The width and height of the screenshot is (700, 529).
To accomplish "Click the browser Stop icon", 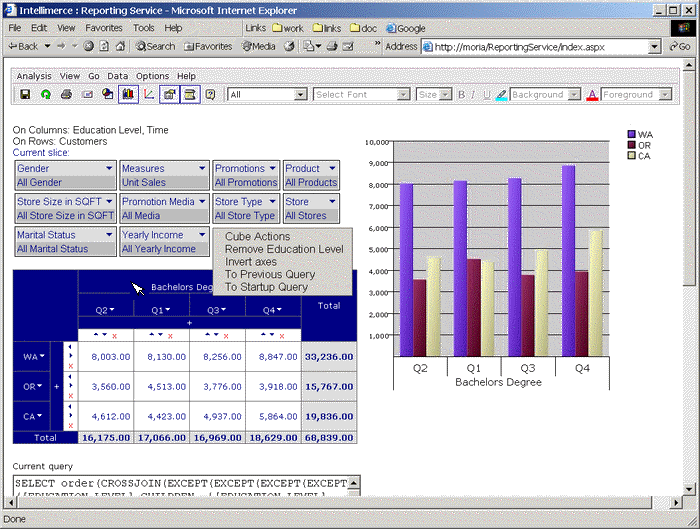I will [88, 46].
